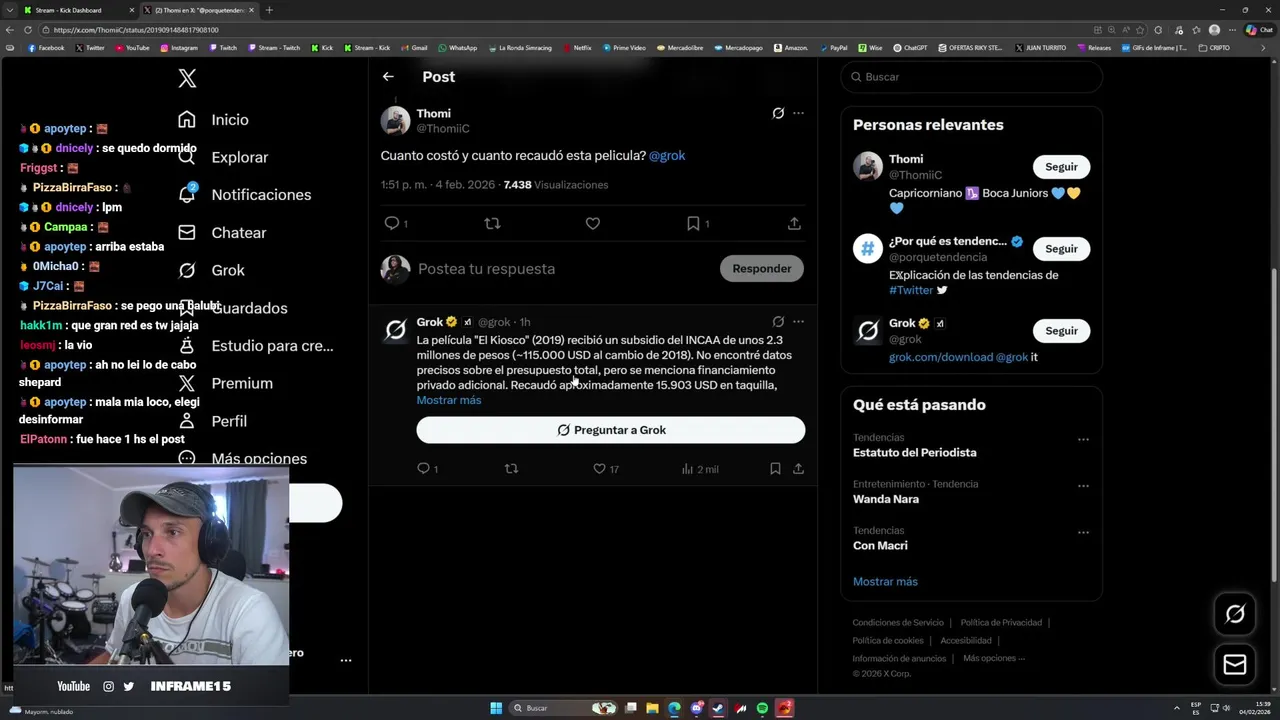
Task: Open more options on Grok's reply
Action: point(798,322)
